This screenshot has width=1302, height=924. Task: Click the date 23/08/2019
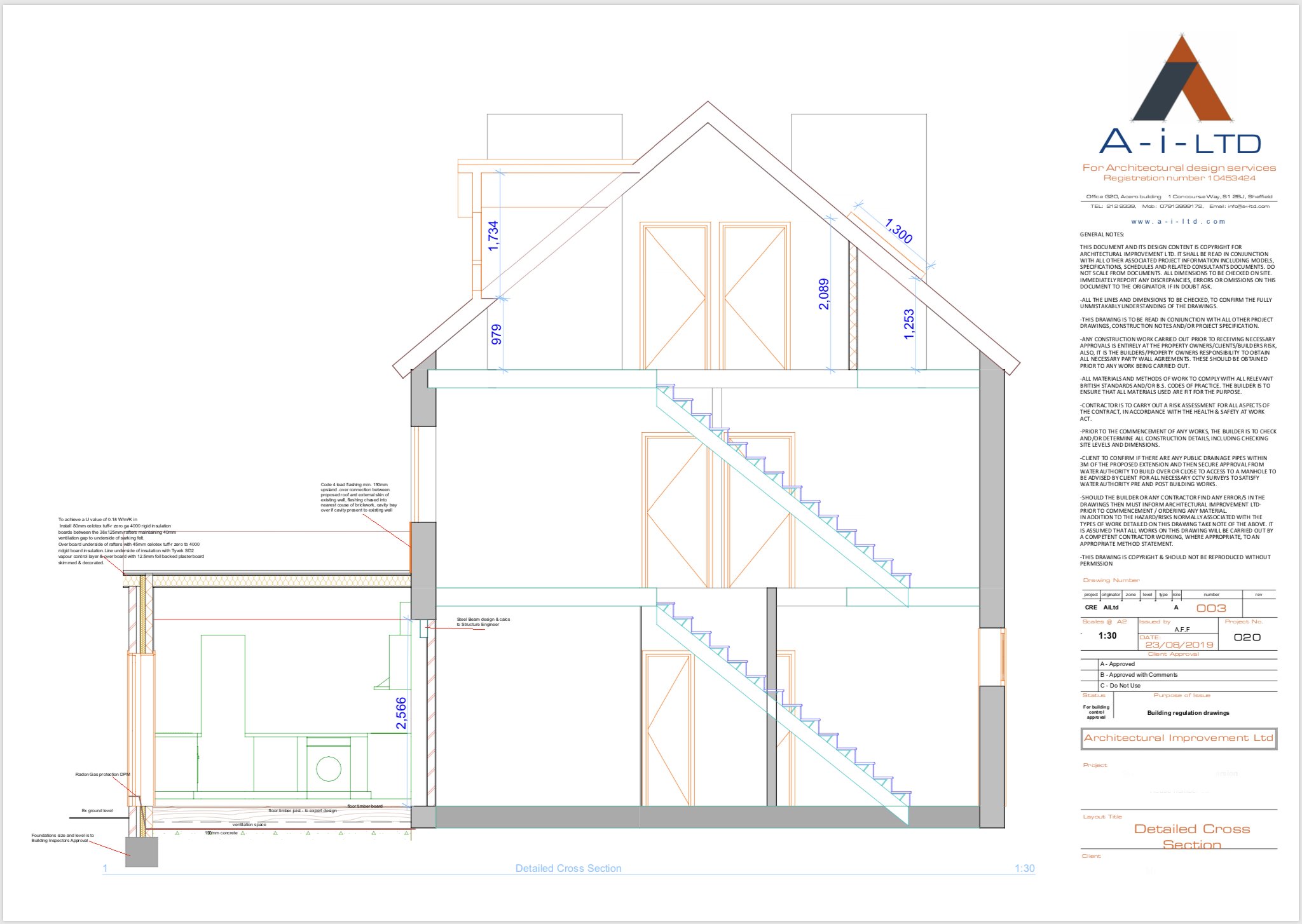pos(1179,644)
